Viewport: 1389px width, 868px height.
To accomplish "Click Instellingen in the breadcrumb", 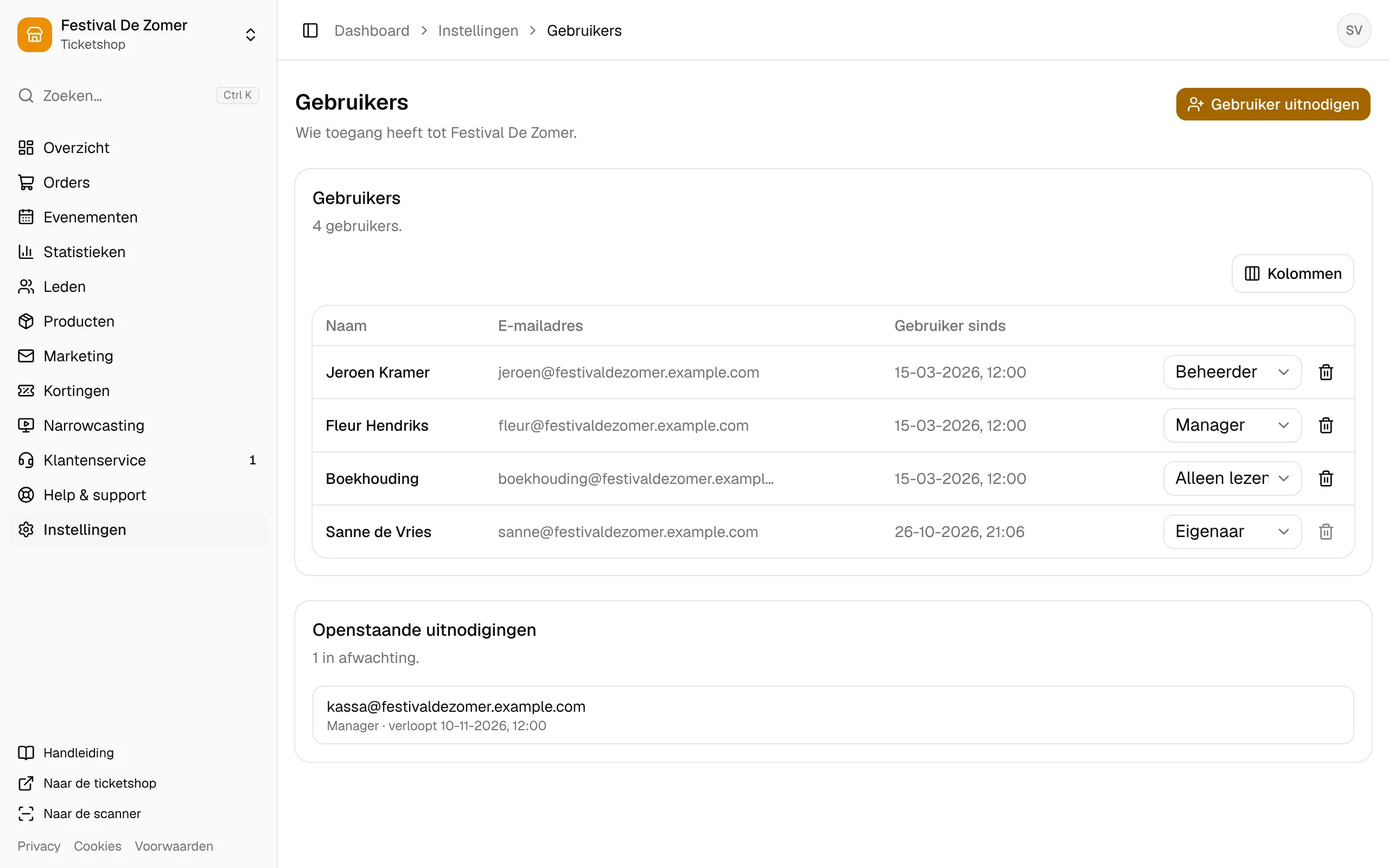I will click(x=478, y=30).
